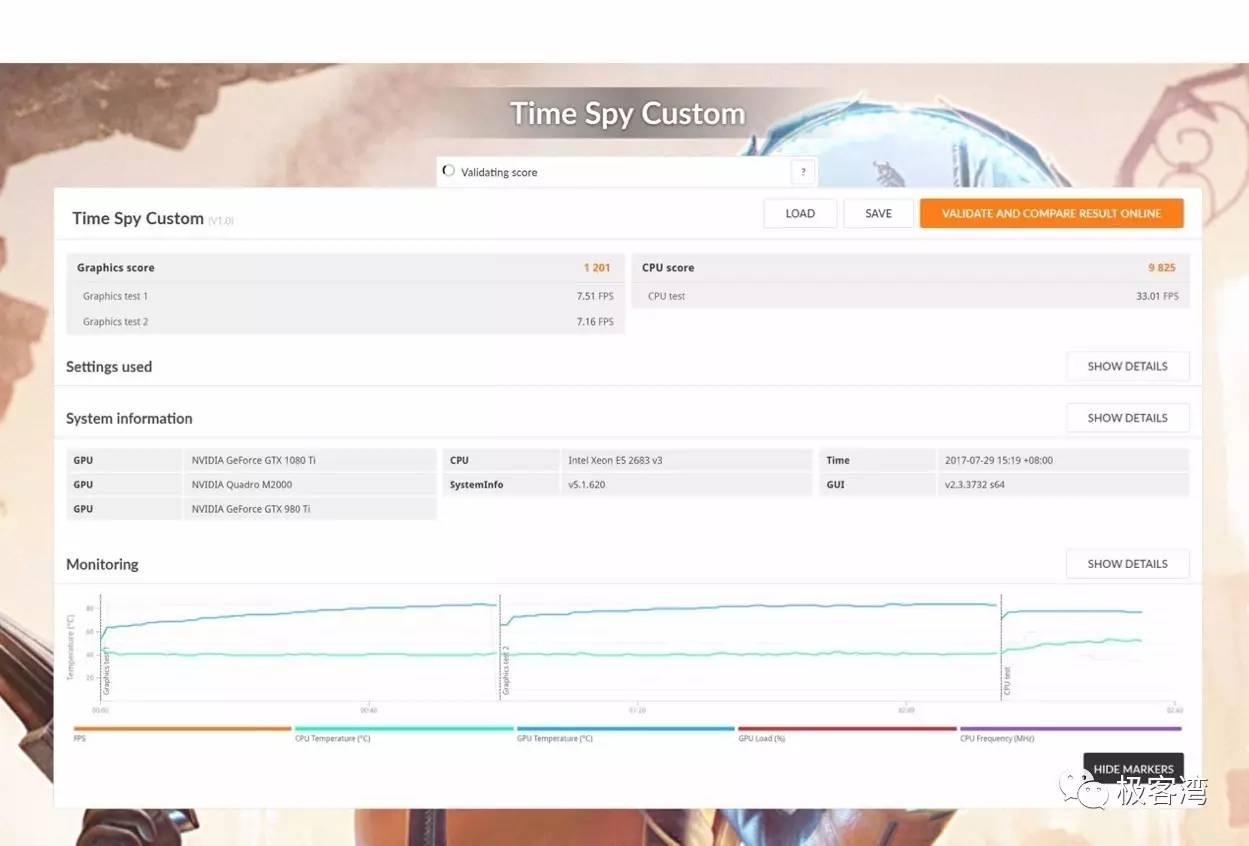Select the CPU test chart marker
Image resolution: width=1249 pixels, height=846 pixels.
(x=1007, y=681)
